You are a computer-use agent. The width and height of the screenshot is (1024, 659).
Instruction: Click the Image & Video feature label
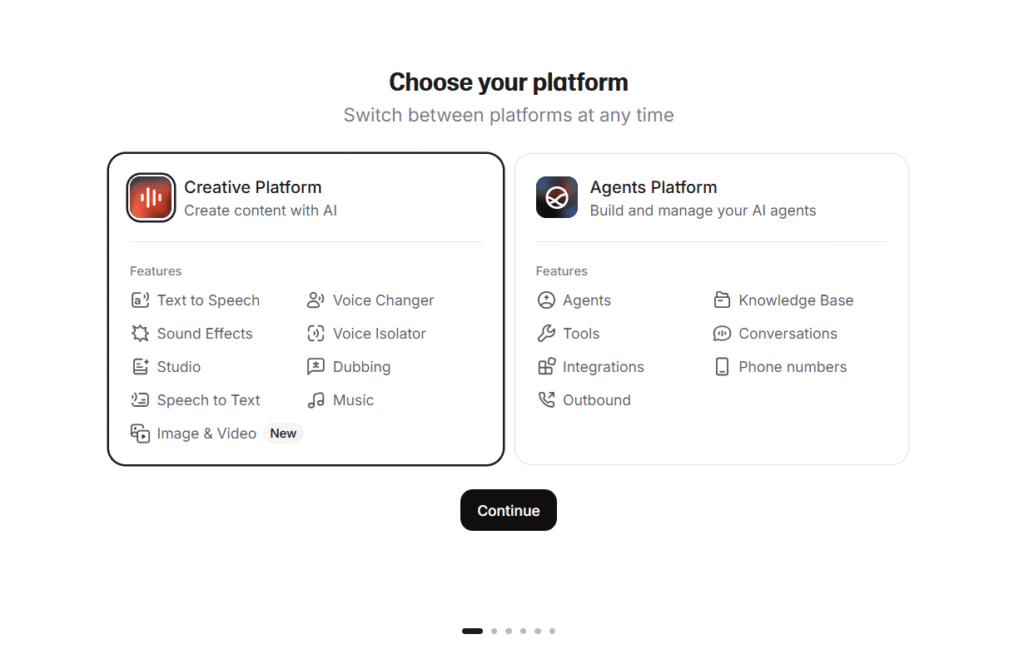pos(207,433)
